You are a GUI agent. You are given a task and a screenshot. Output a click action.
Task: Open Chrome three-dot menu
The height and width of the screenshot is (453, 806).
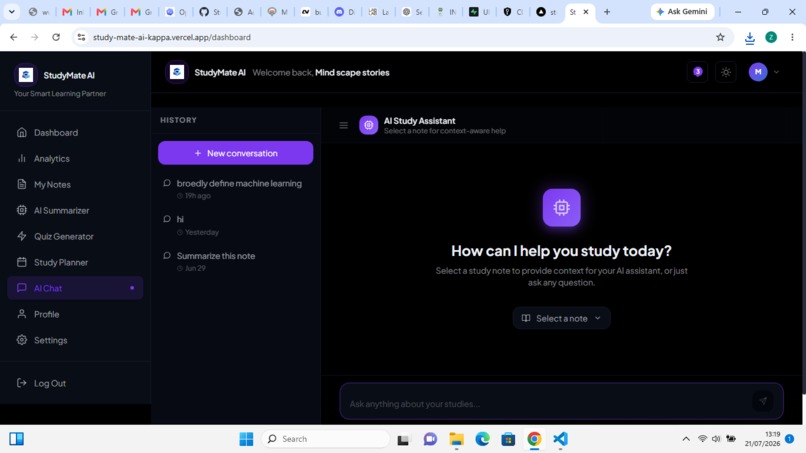point(792,37)
